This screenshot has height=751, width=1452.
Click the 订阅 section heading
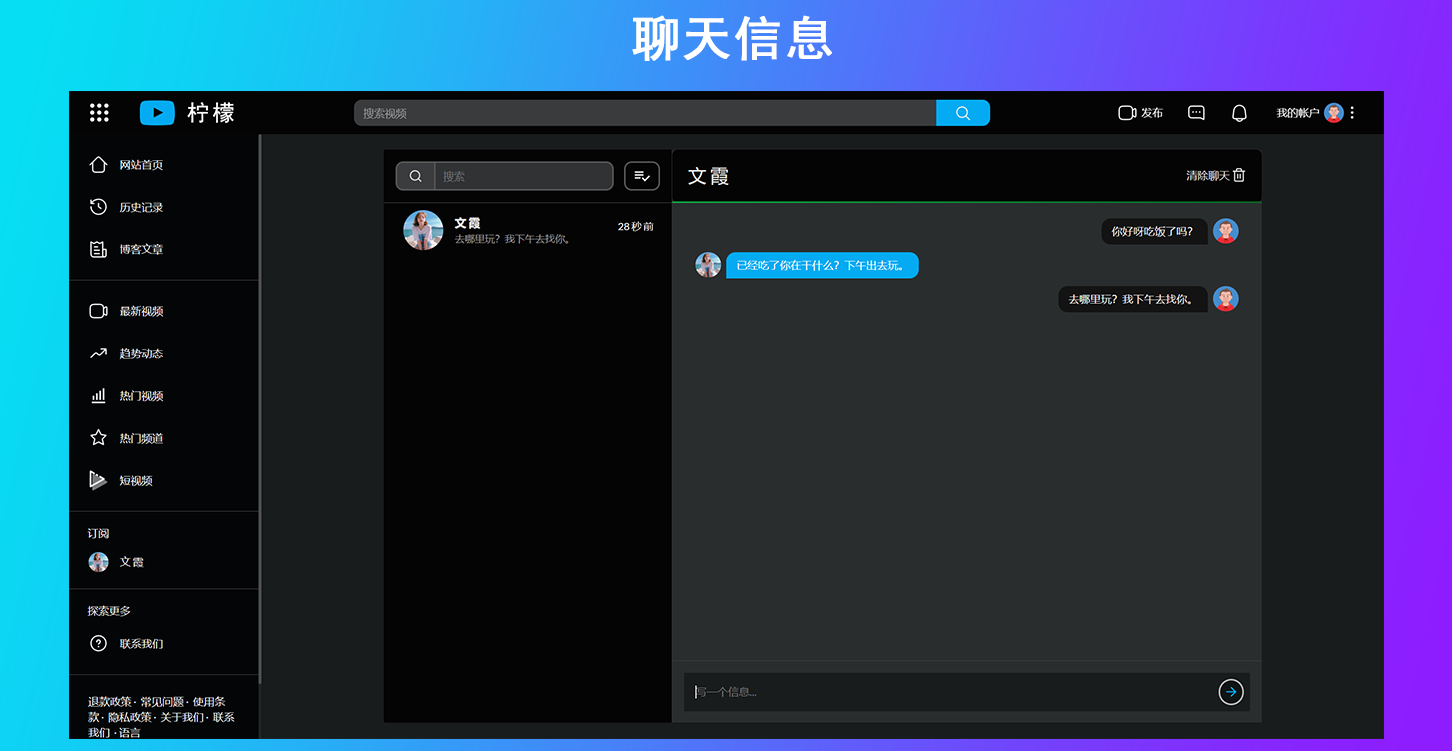(98, 533)
